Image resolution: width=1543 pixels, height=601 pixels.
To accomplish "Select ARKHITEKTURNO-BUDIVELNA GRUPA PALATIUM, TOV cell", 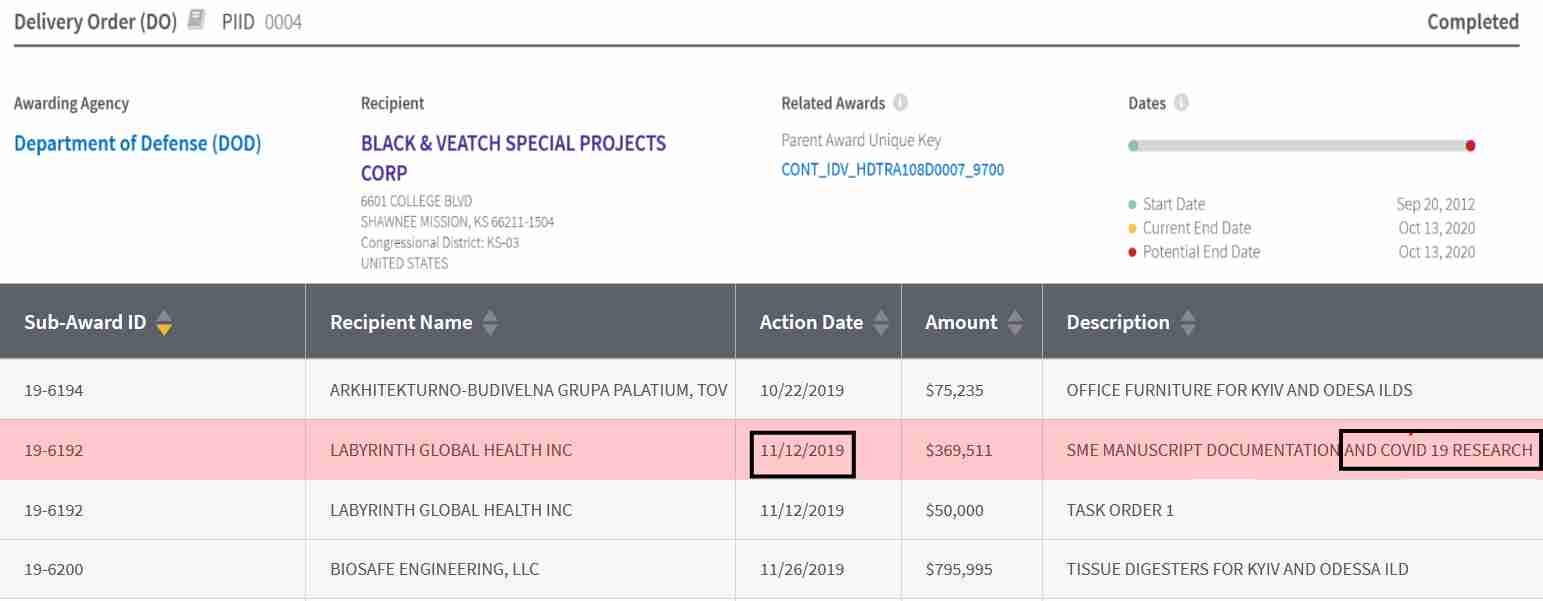I will 528,390.
